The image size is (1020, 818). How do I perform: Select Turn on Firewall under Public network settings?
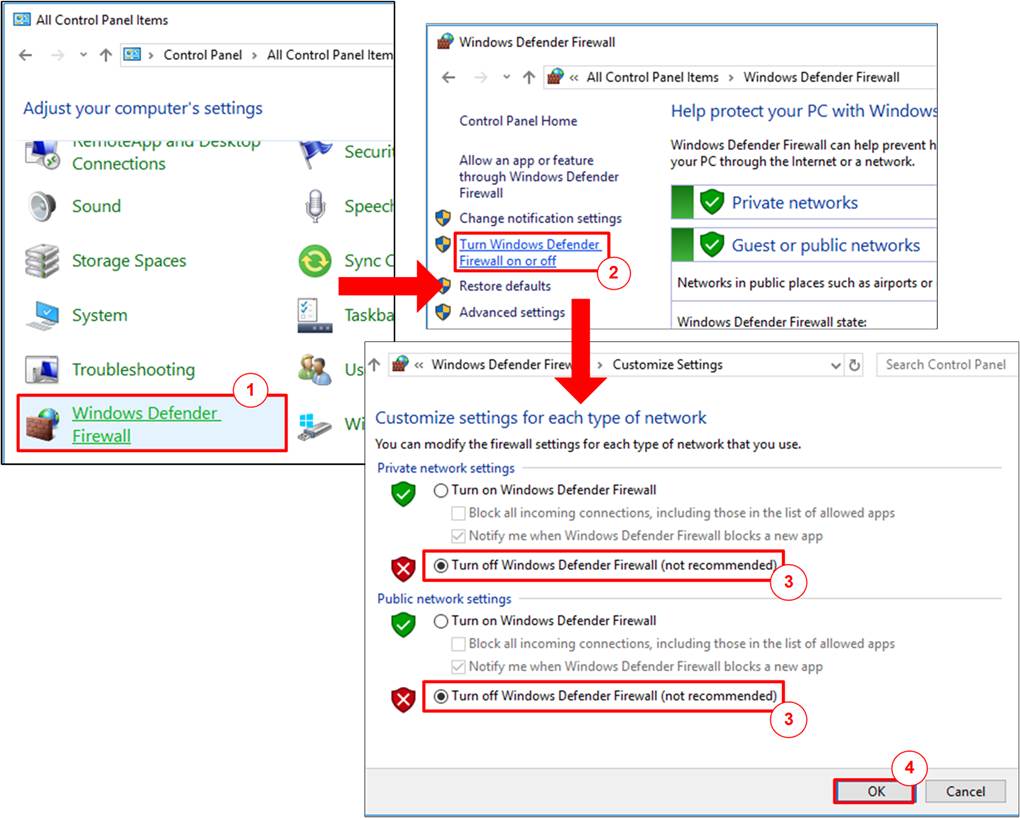coord(441,621)
